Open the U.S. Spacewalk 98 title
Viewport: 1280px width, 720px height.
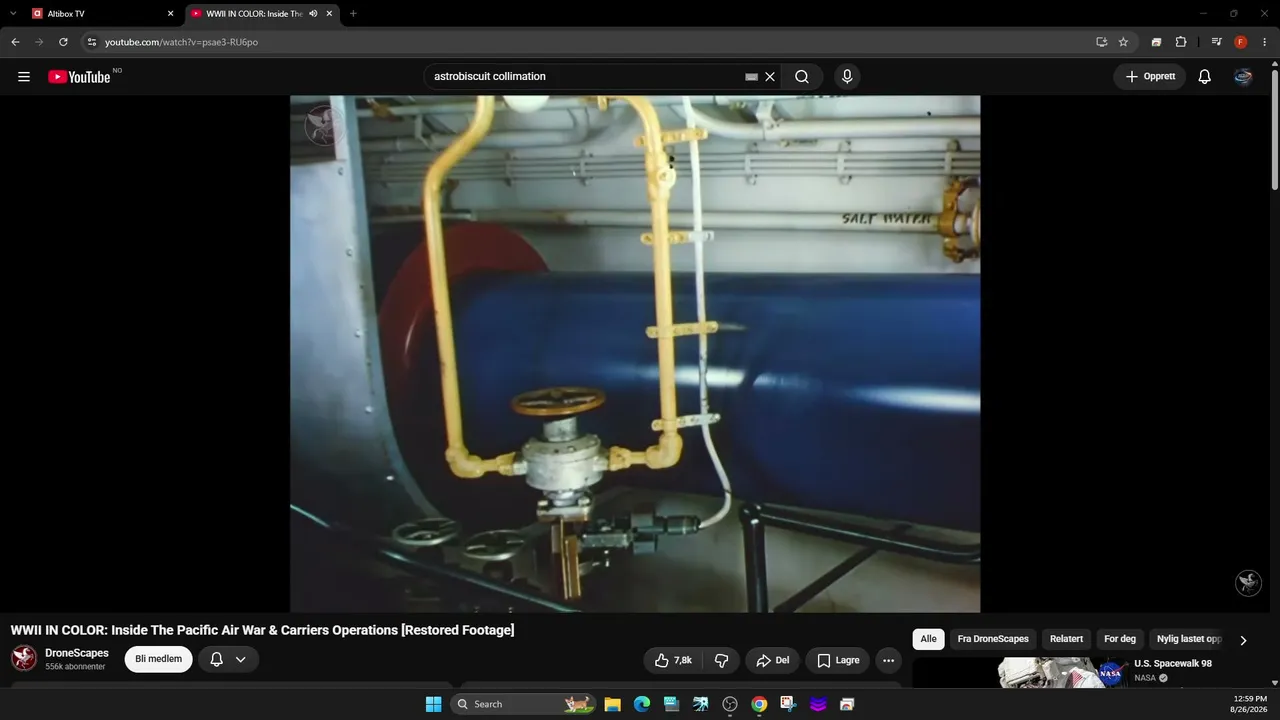[x=1173, y=664]
